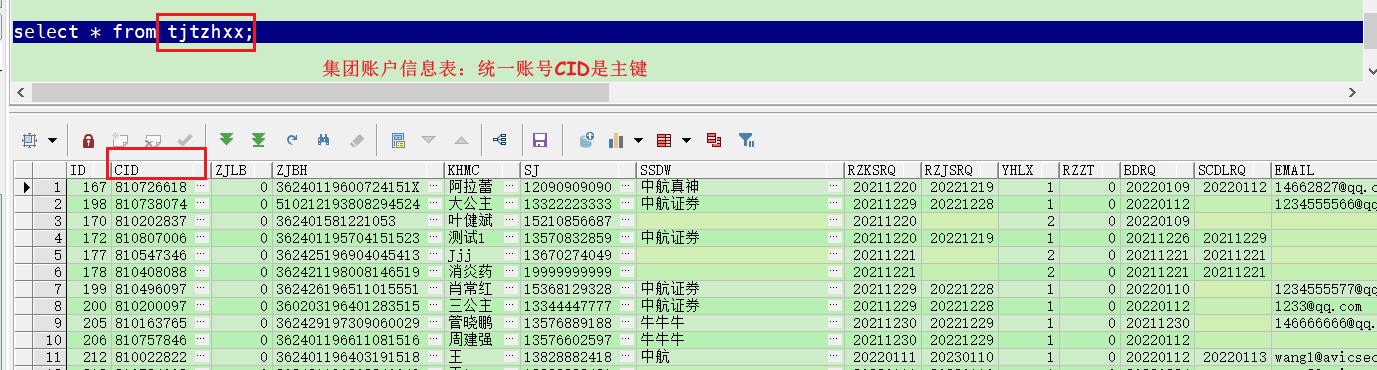Open the dropdown arrow beside grid selection icon

(x=52, y=140)
